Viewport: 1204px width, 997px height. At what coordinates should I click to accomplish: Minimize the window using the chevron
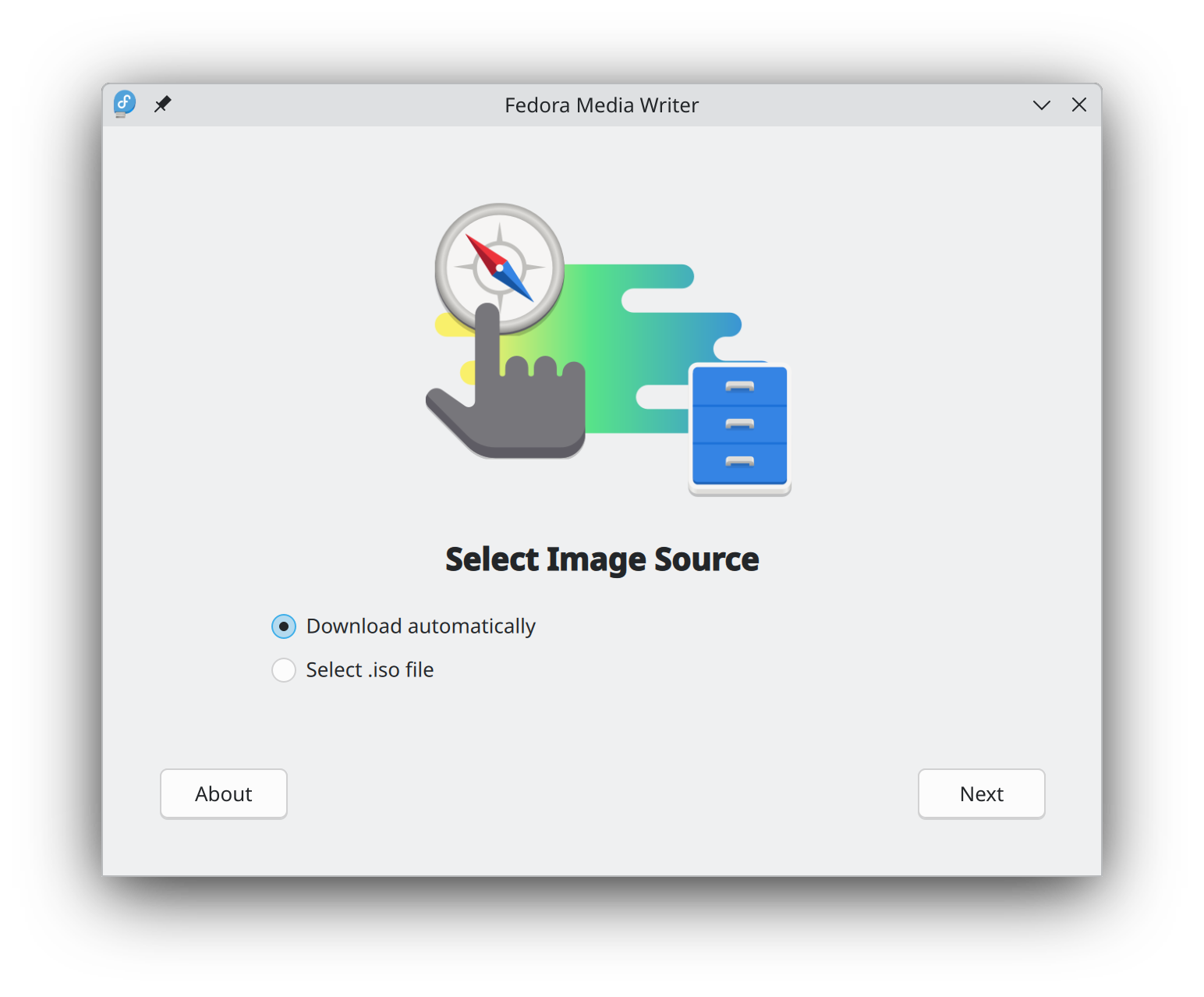pos(1041,105)
